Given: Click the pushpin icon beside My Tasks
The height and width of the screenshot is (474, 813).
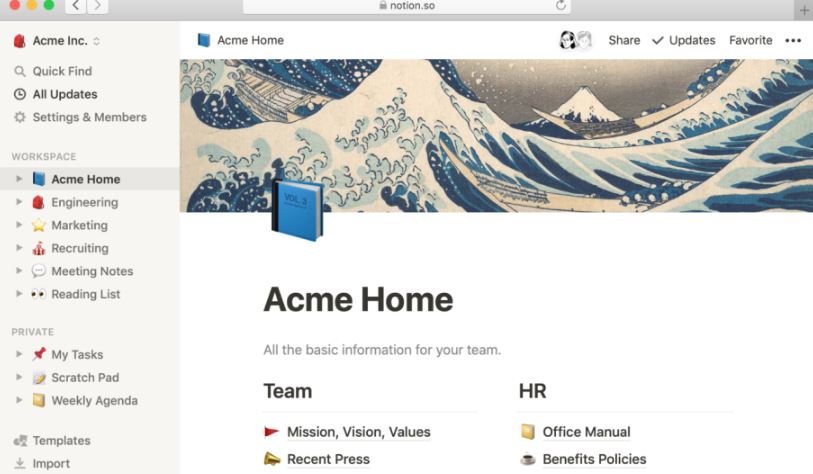Looking at the screenshot, I should (x=39, y=354).
